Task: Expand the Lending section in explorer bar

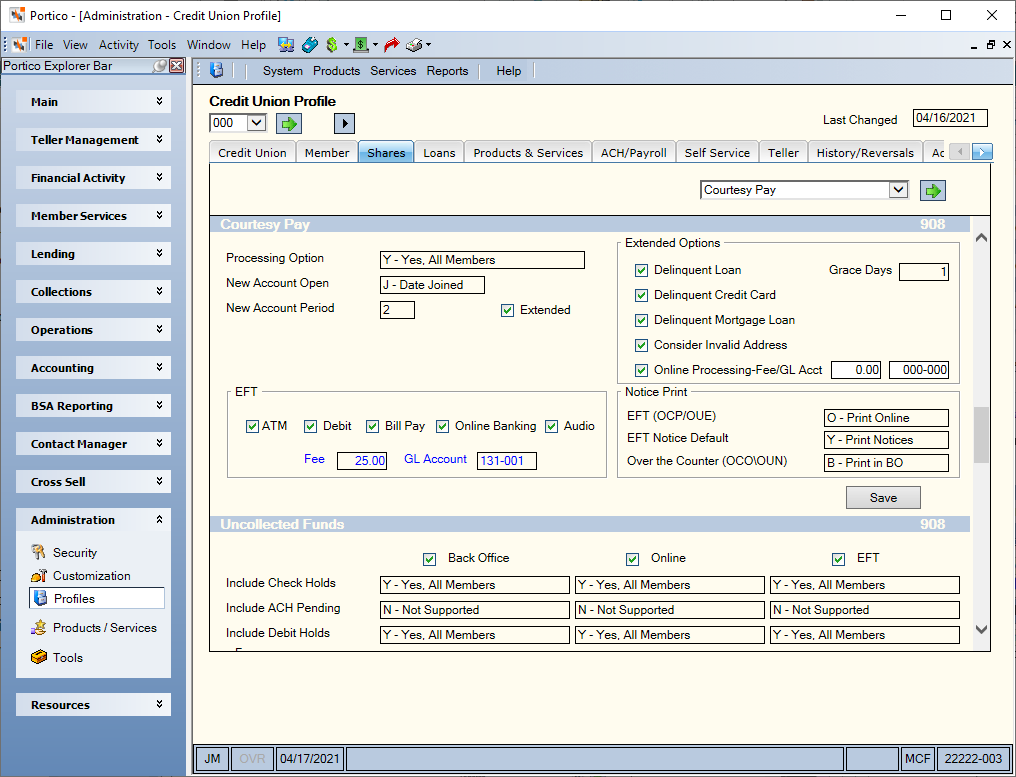Action: 94,254
